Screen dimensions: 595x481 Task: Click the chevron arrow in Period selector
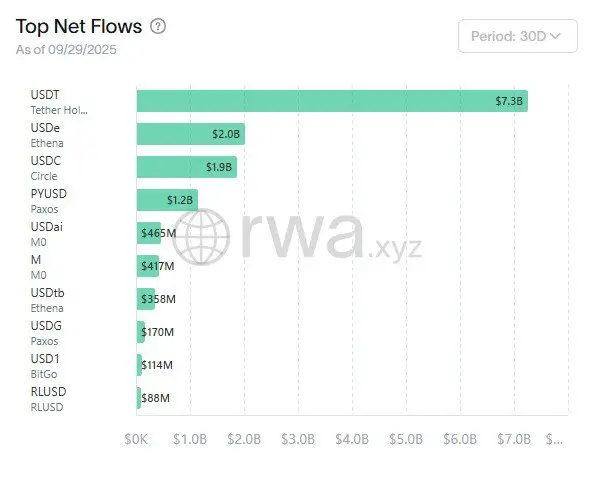[555, 36]
